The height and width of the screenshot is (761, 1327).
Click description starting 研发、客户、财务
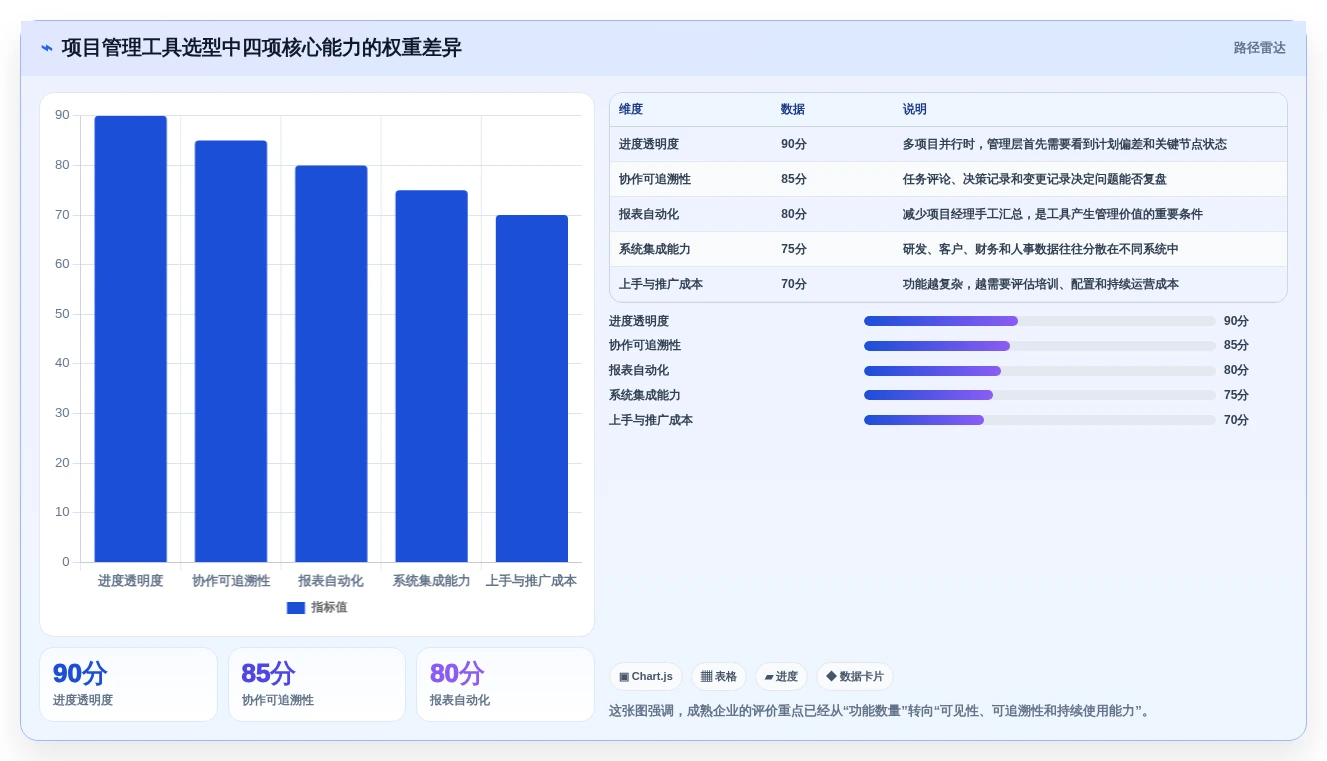click(1041, 250)
